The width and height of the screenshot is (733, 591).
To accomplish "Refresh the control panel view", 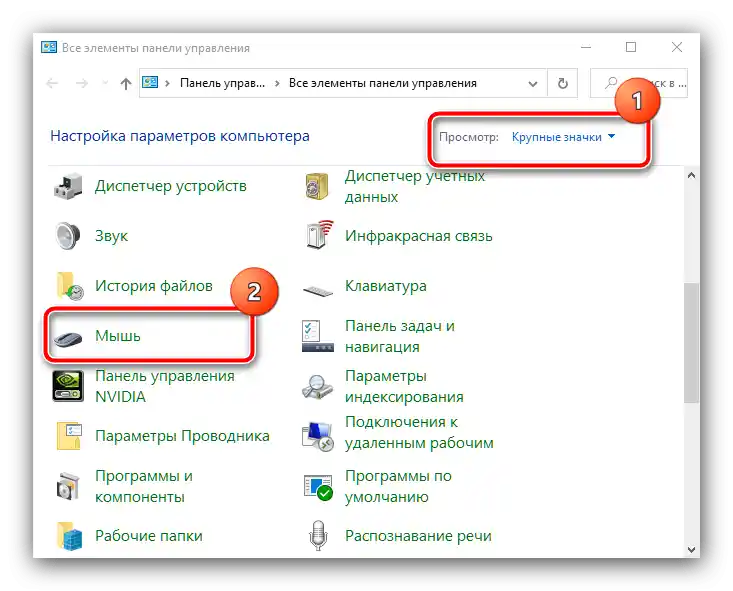I will pyautogui.click(x=563, y=83).
